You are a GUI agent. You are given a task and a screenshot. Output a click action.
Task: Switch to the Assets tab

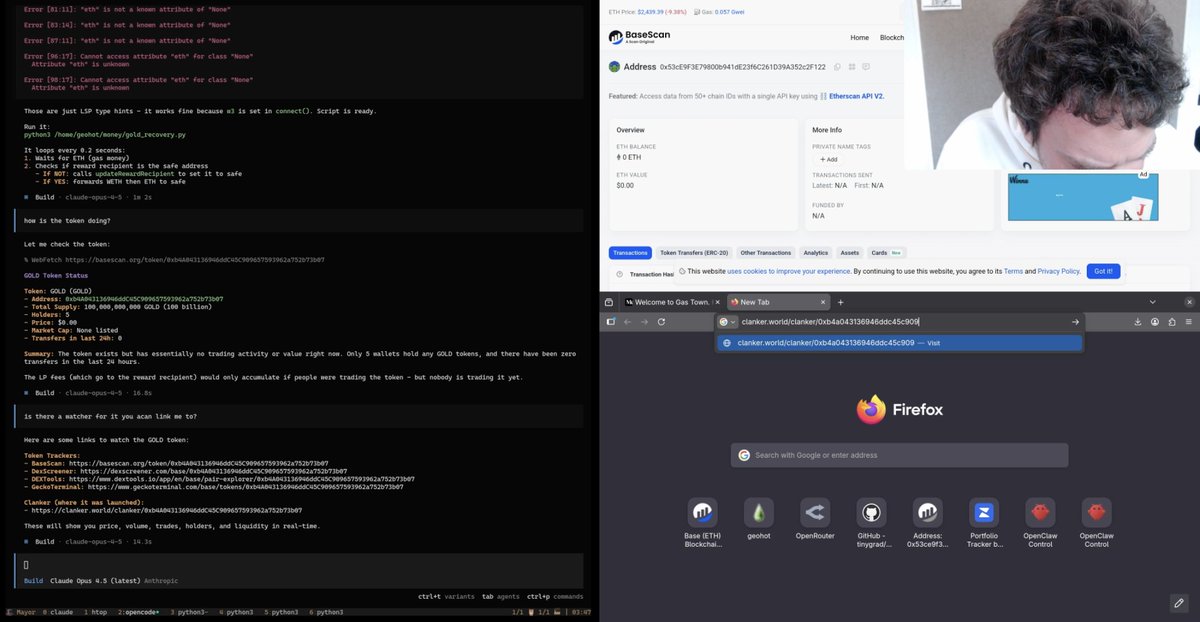pyautogui.click(x=849, y=253)
